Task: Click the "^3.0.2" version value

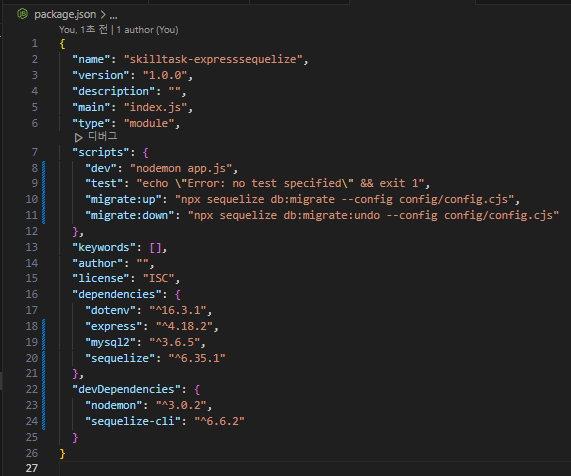Action: click(181, 405)
